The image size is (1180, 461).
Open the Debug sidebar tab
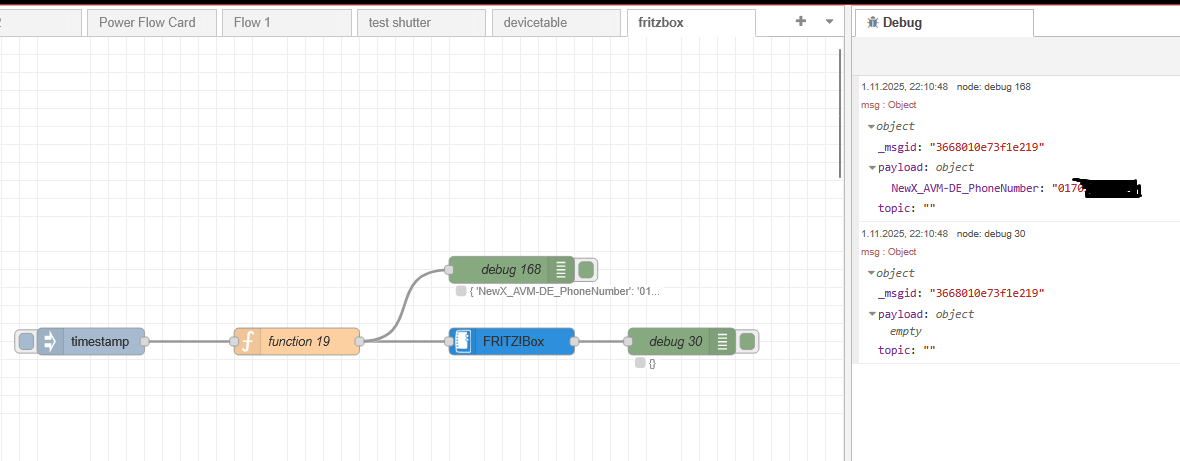pos(944,23)
